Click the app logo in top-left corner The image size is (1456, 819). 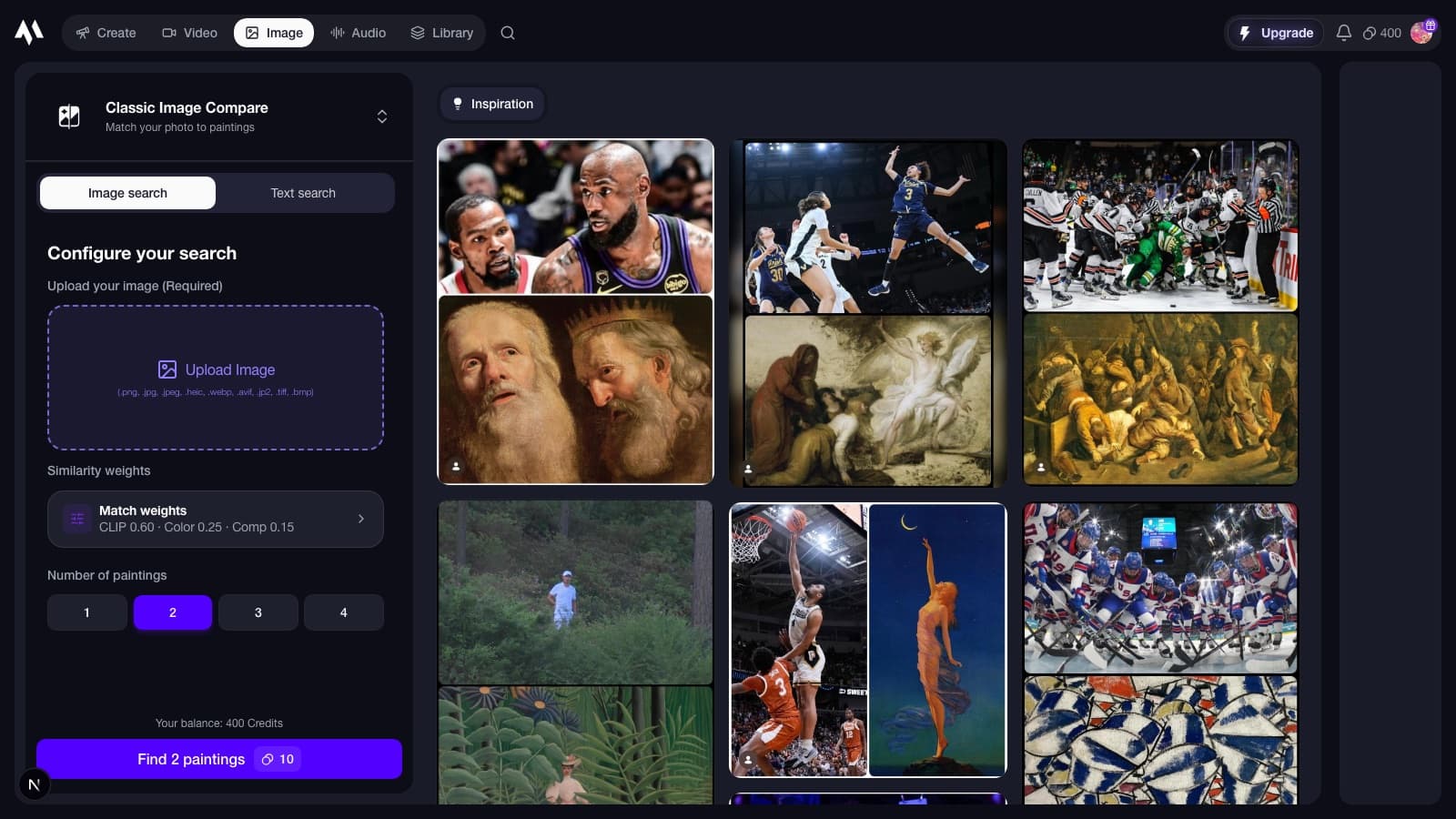click(x=29, y=32)
